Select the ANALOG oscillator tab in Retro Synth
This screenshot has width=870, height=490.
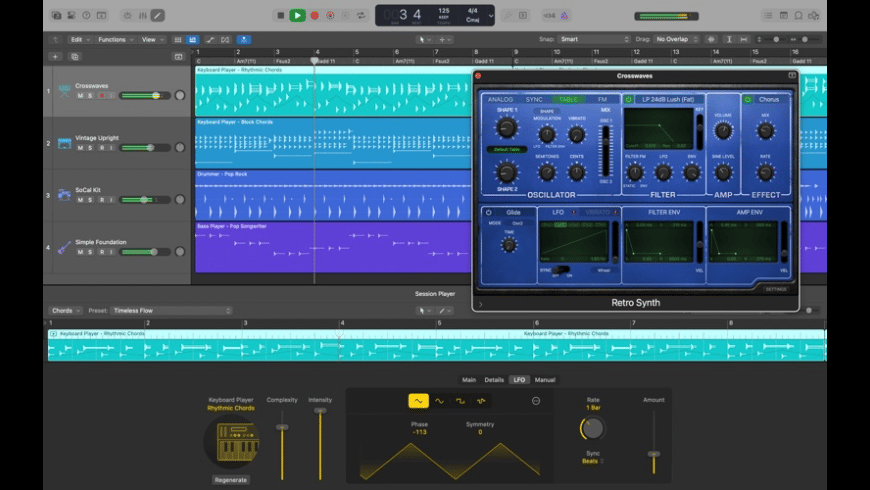(x=500, y=99)
